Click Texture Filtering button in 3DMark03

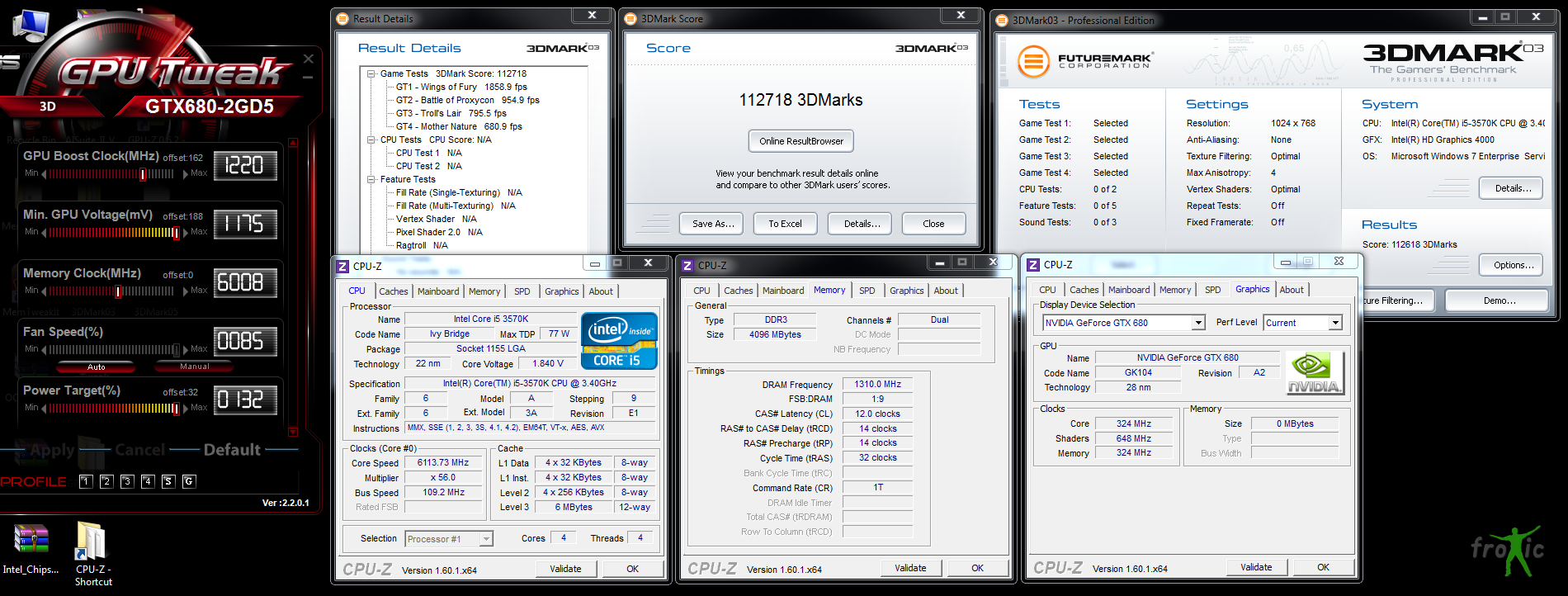[1397, 300]
